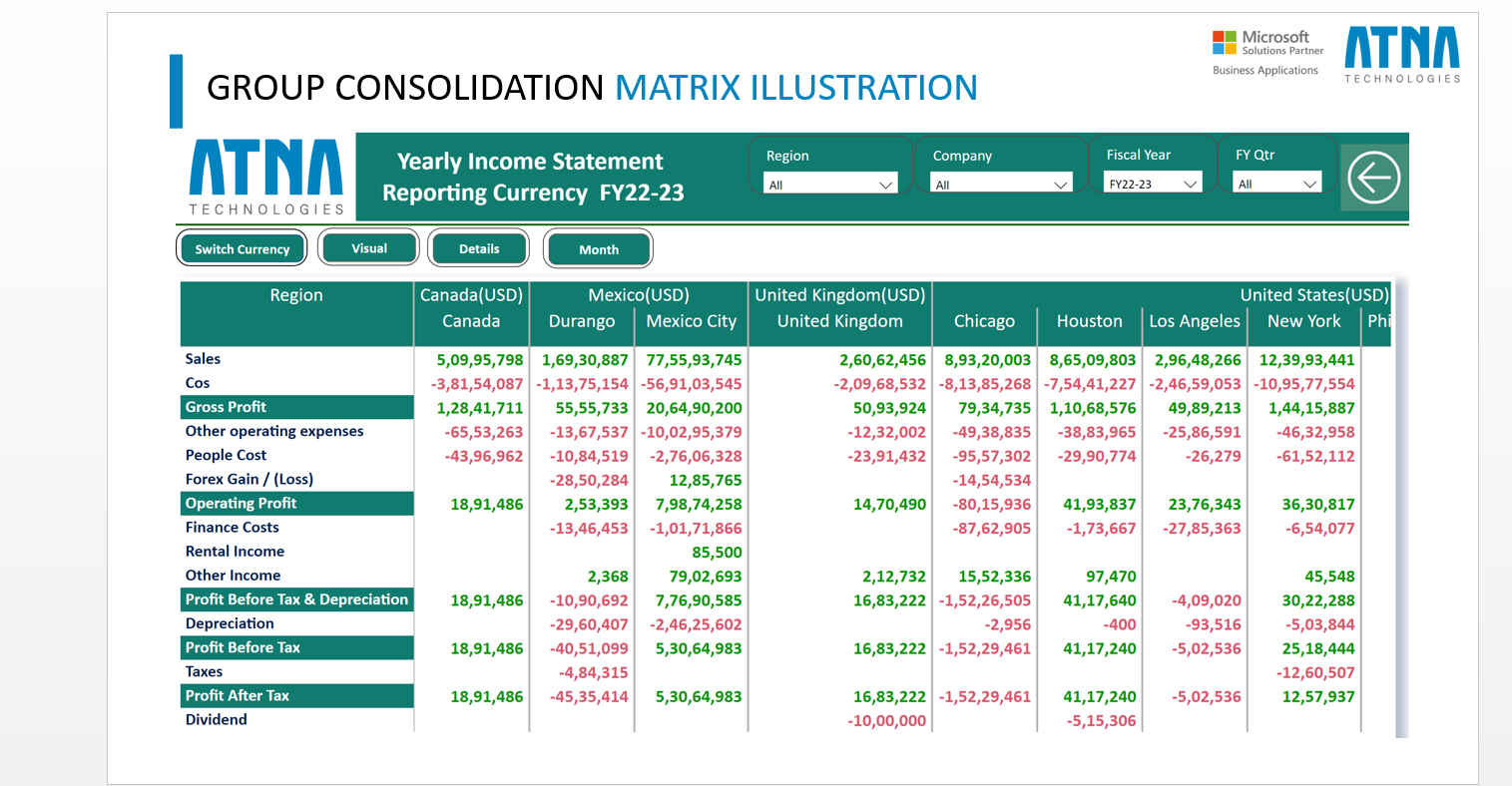Click the Region matrix corner header
The image size is (1512, 786).
[x=296, y=295]
